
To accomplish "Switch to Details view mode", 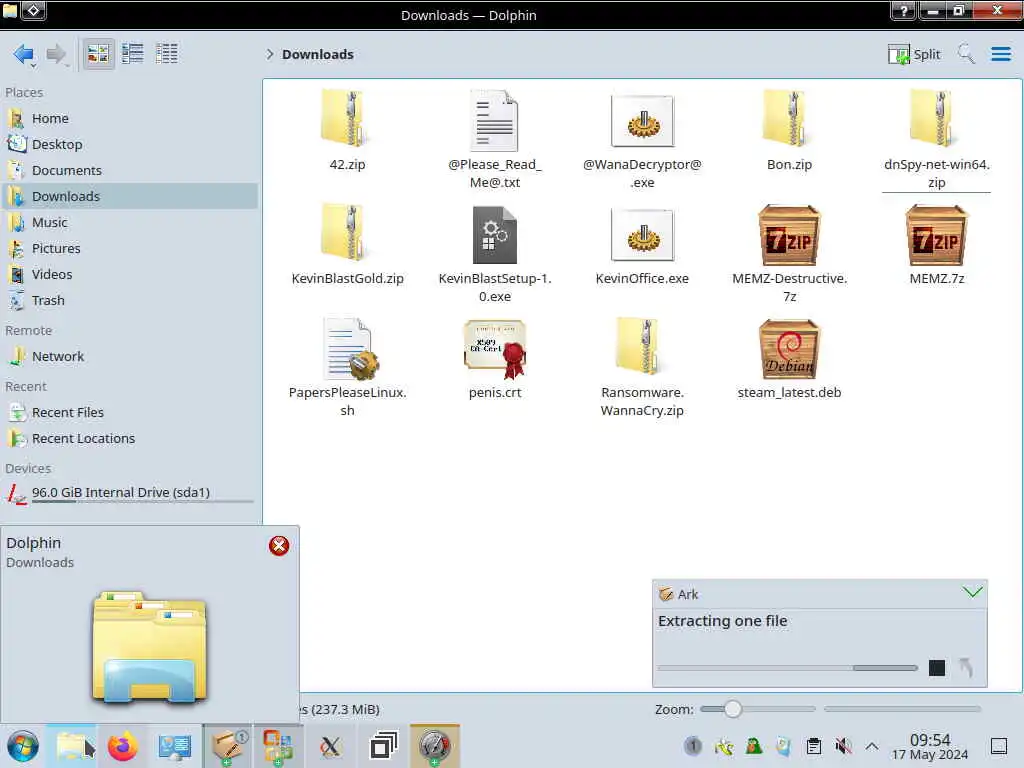I will tap(167, 54).
